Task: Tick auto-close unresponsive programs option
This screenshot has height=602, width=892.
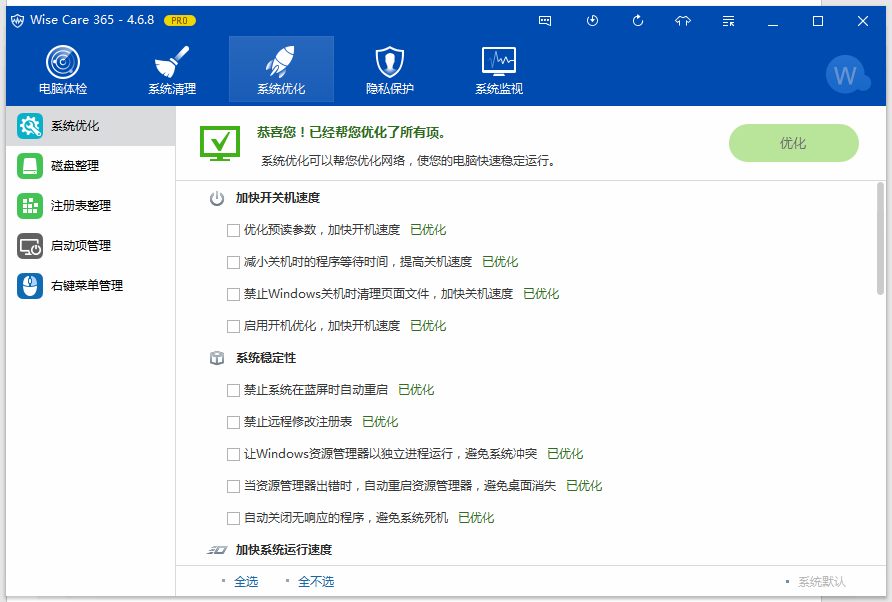Action: [x=232, y=517]
